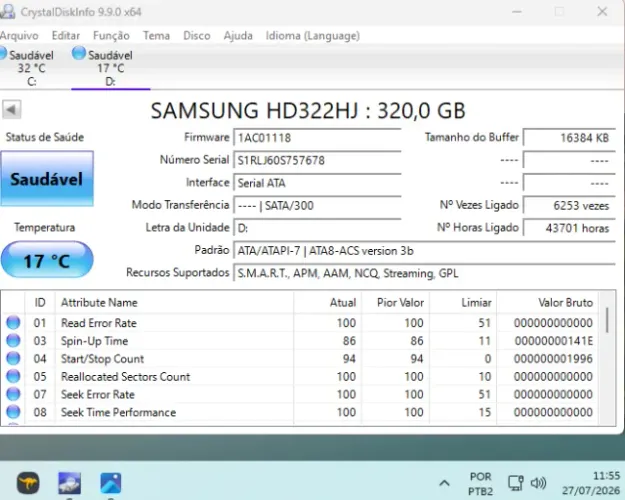Open the Disco menu
The width and height of the screenshot is (625, 500).
coord(197,36)
